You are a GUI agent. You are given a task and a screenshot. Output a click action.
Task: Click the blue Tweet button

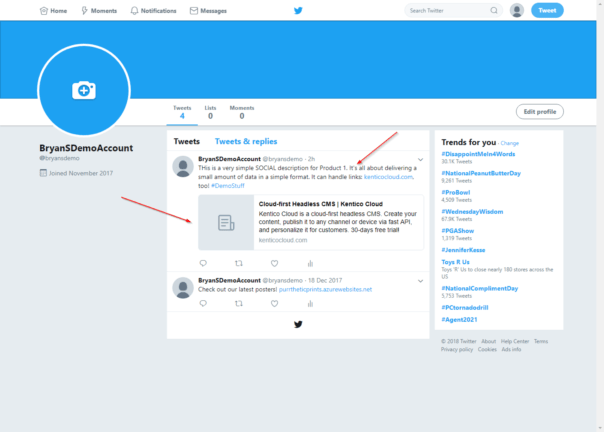pyautogui.click(x=547, y=10)
